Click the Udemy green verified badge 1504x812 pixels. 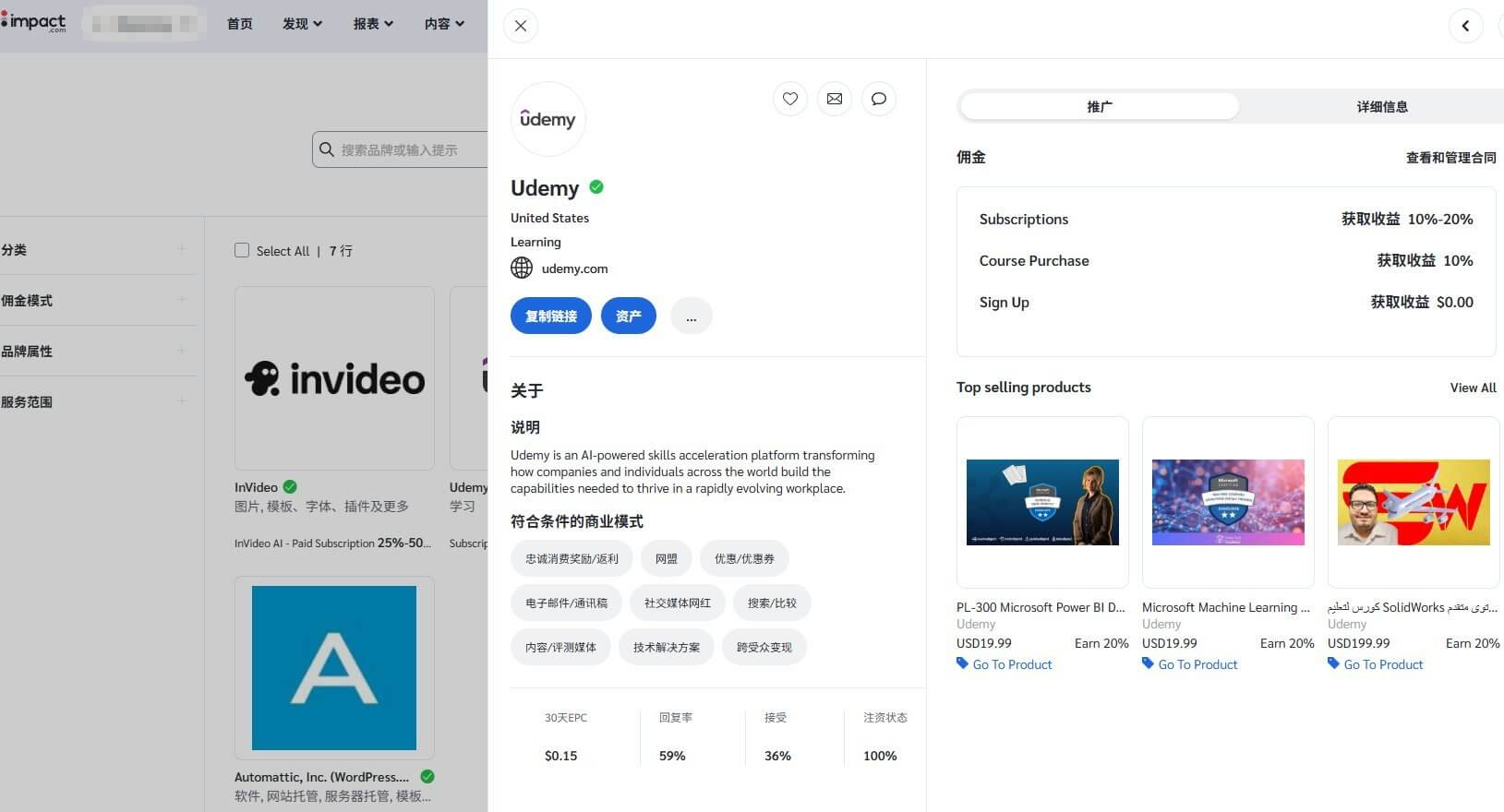click(x=596, y=187)
